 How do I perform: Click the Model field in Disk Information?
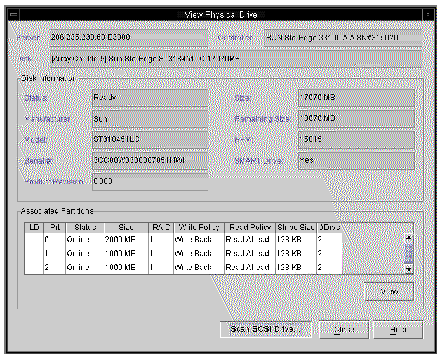click(150, 140)
